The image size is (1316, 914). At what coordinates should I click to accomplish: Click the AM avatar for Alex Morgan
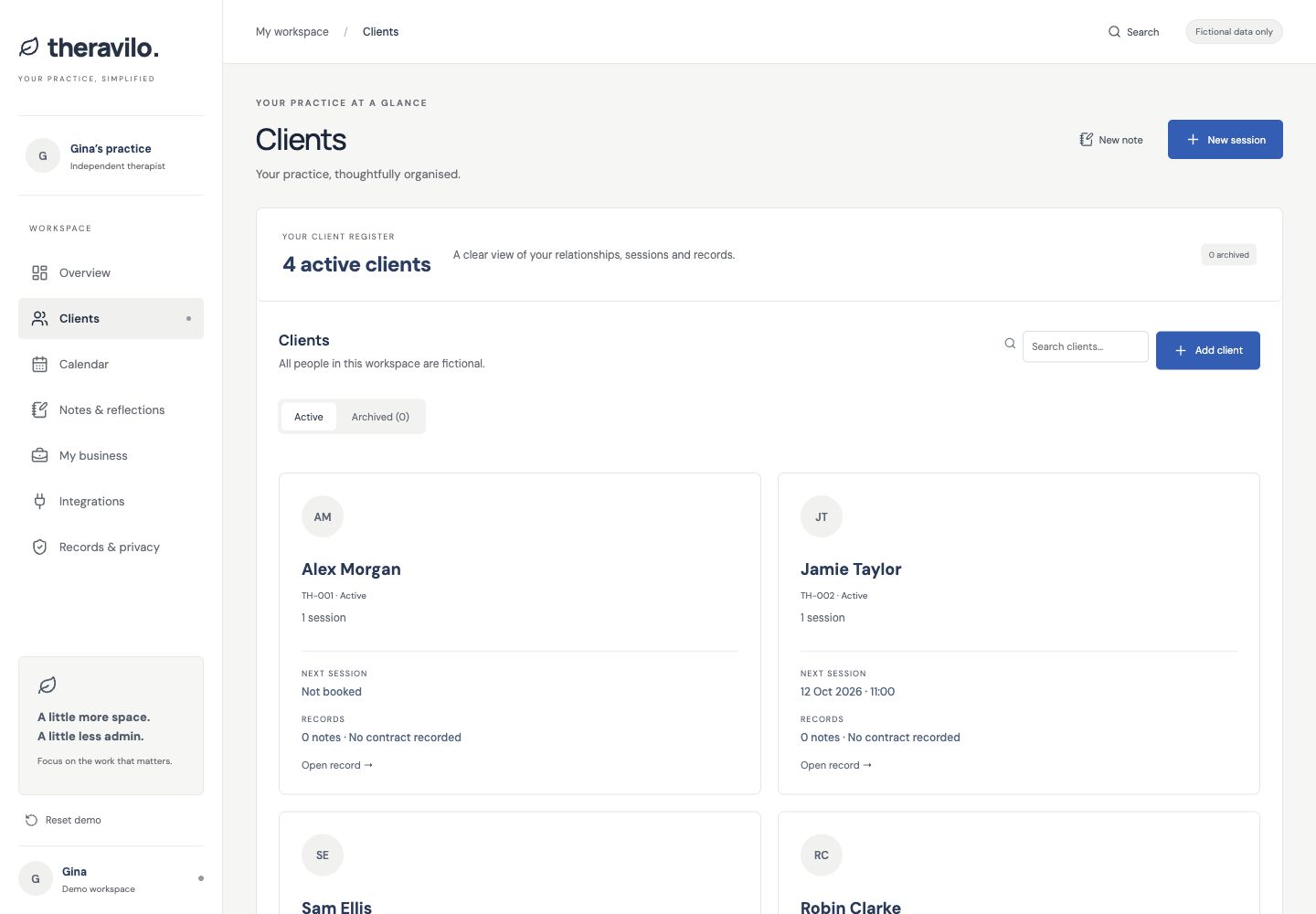click(323, 516)
